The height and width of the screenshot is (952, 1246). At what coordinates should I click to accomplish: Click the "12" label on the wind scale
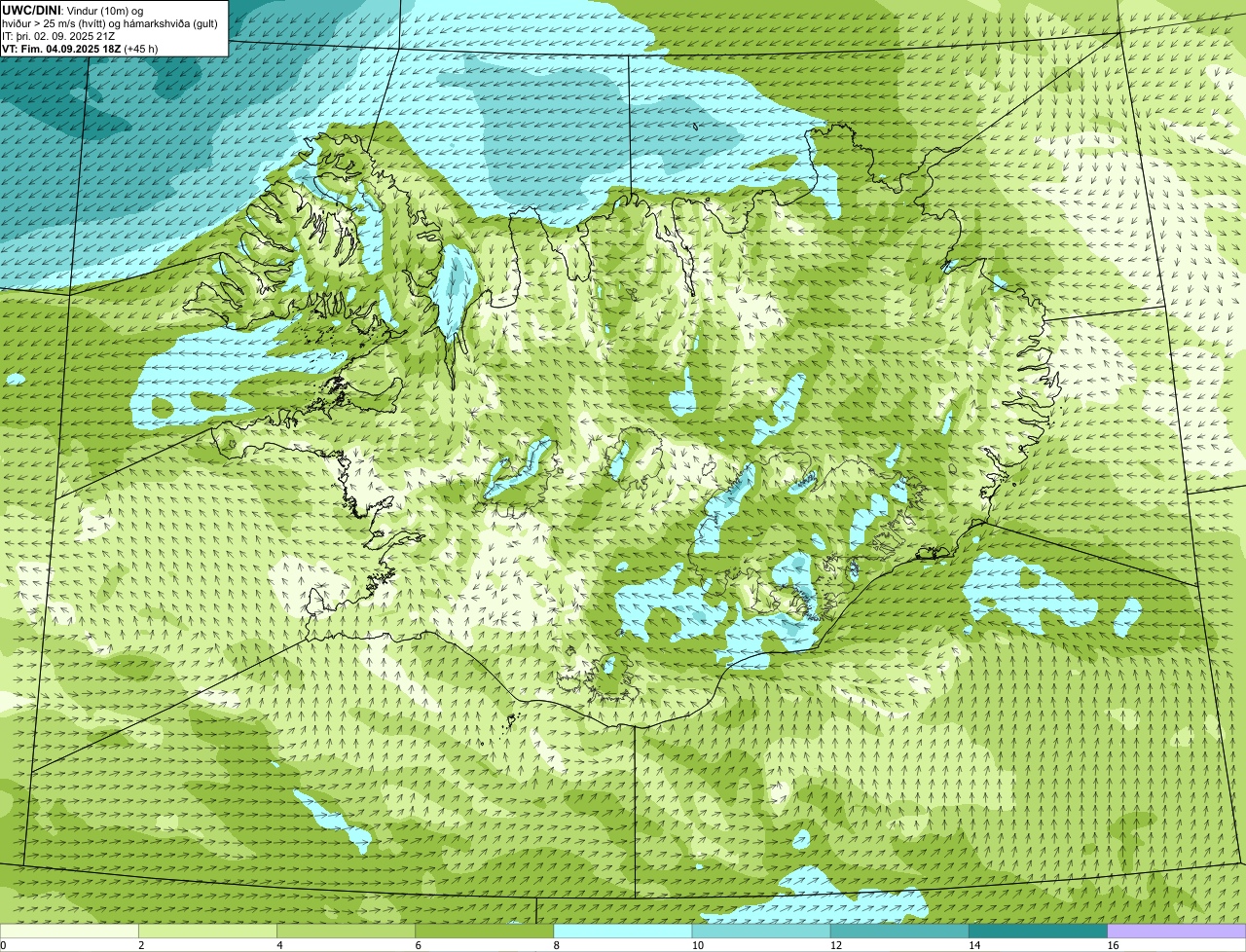(835, 945)
